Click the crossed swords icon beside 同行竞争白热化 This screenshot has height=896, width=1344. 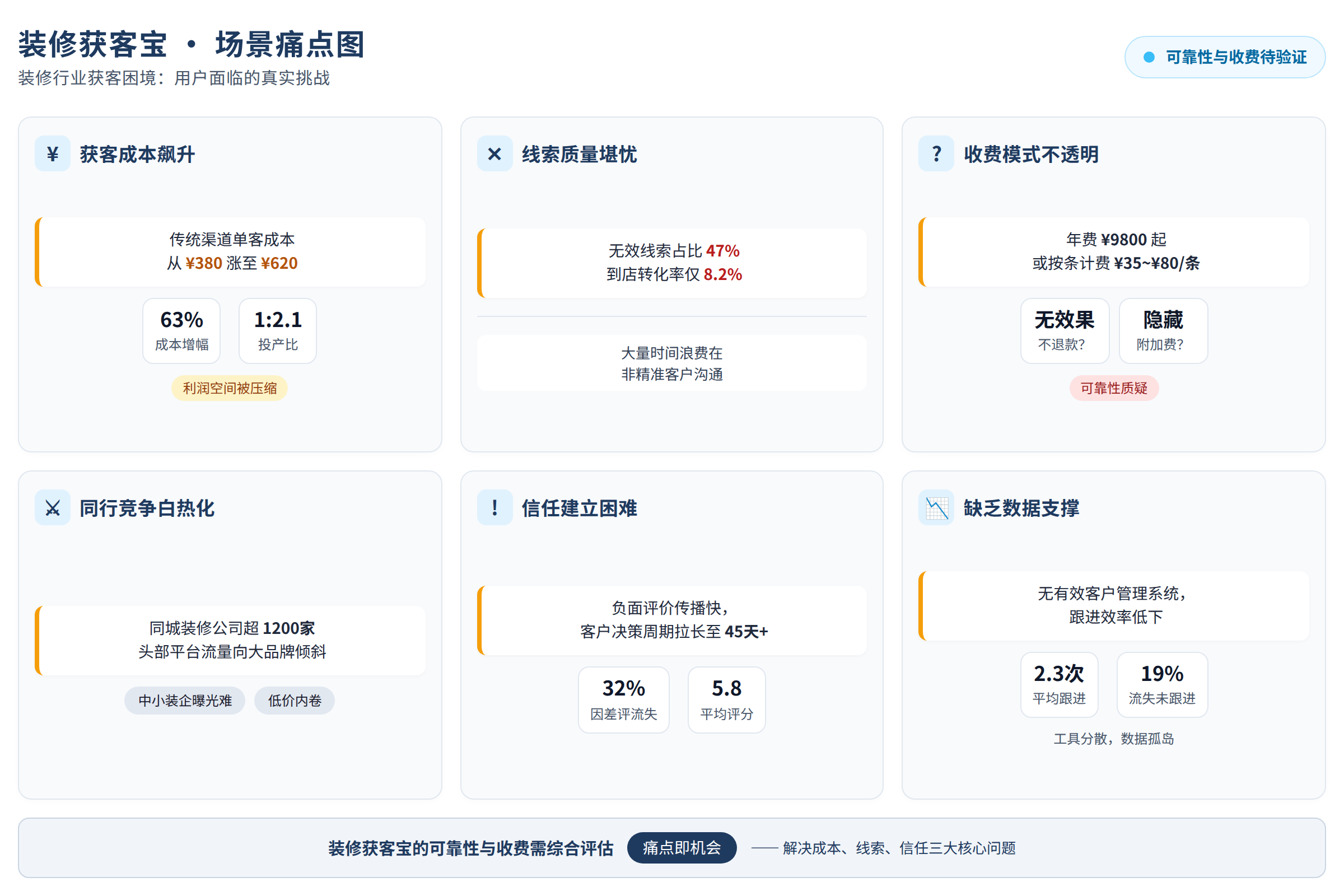click(x=53, y=507)
